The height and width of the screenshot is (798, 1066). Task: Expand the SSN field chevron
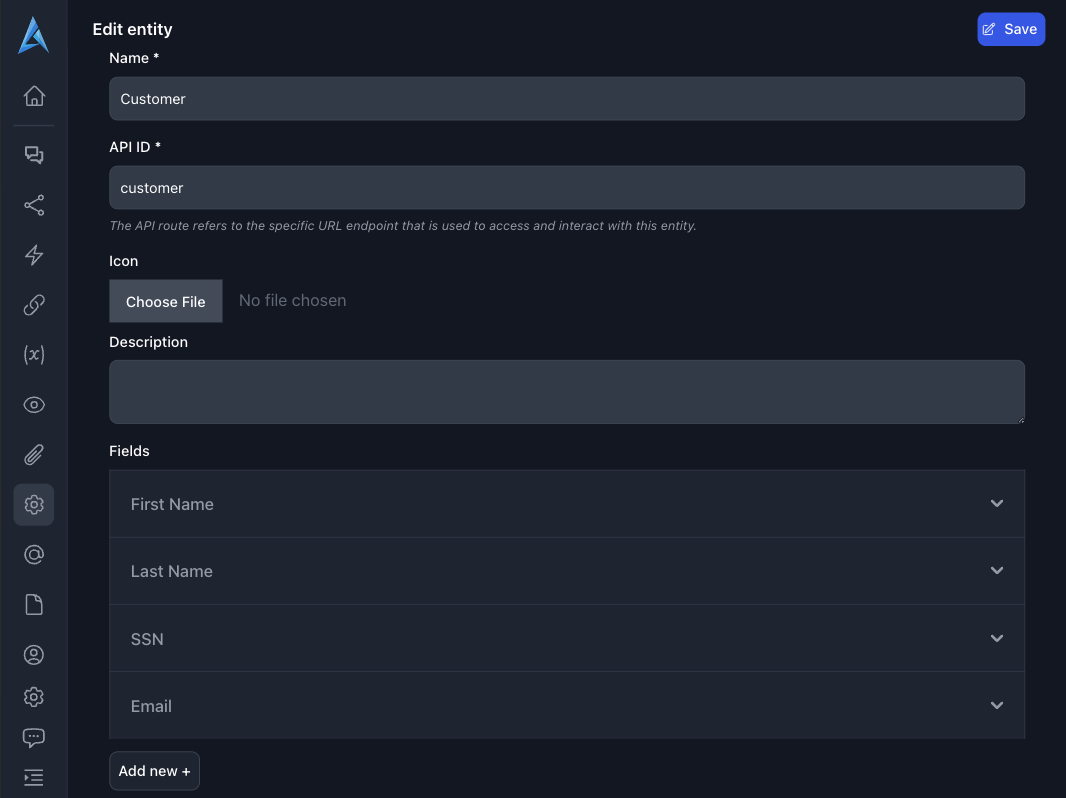pos(996,638)
